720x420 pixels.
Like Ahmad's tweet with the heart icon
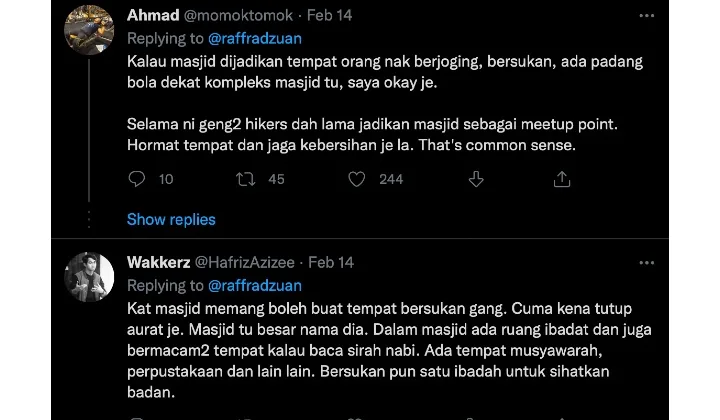click(356, 179)
